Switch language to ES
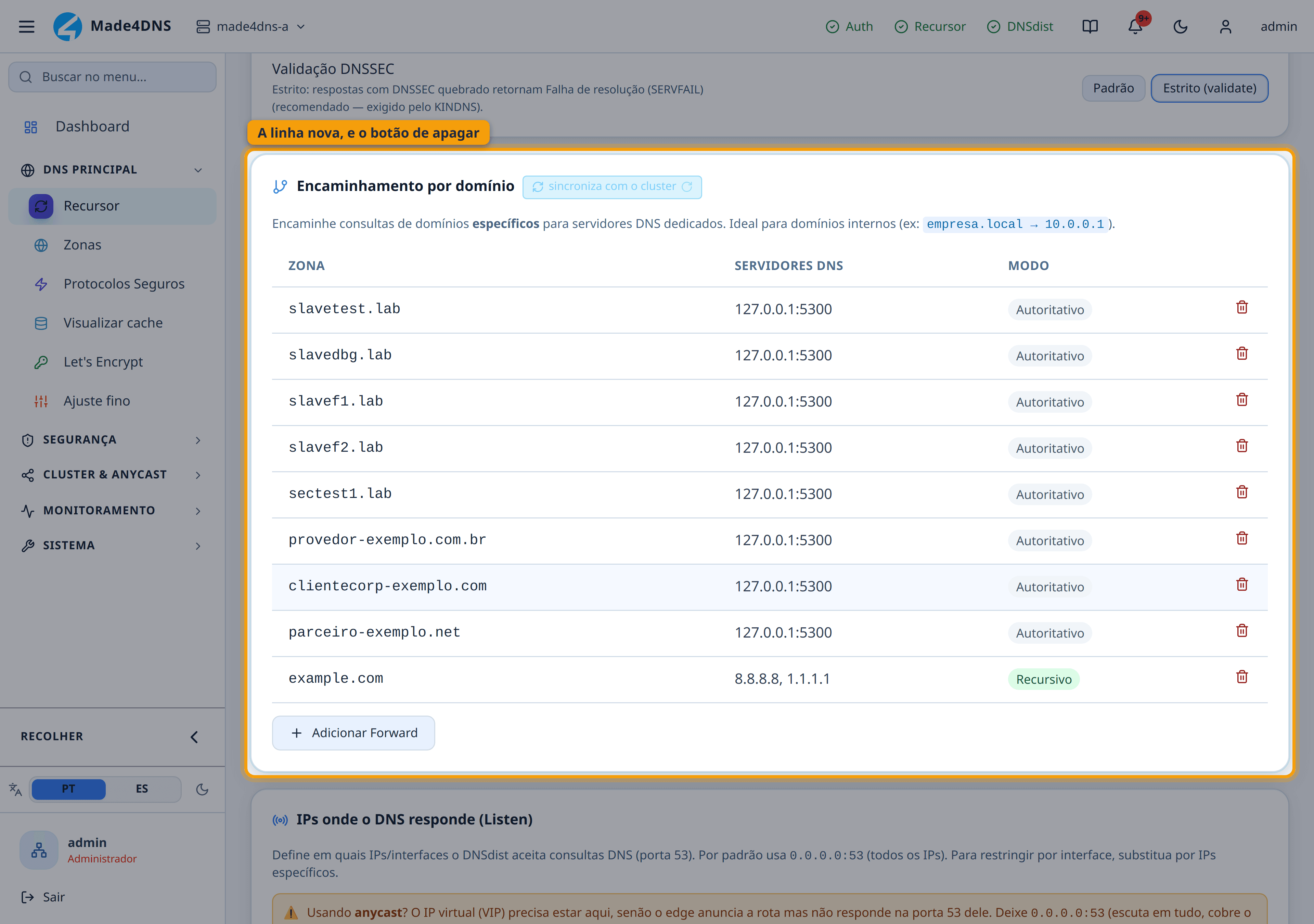 pyautogui.click(x=142, y=789)
